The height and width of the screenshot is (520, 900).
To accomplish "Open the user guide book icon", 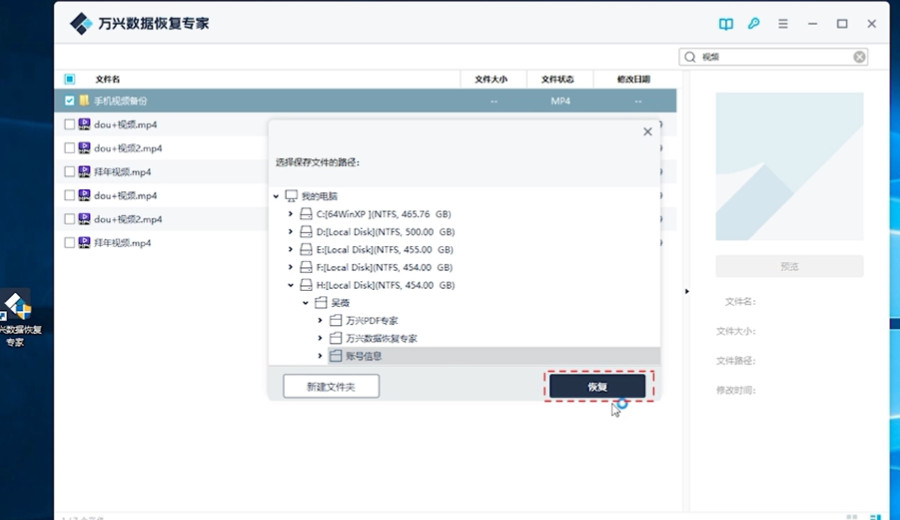I will pos(726,24).
